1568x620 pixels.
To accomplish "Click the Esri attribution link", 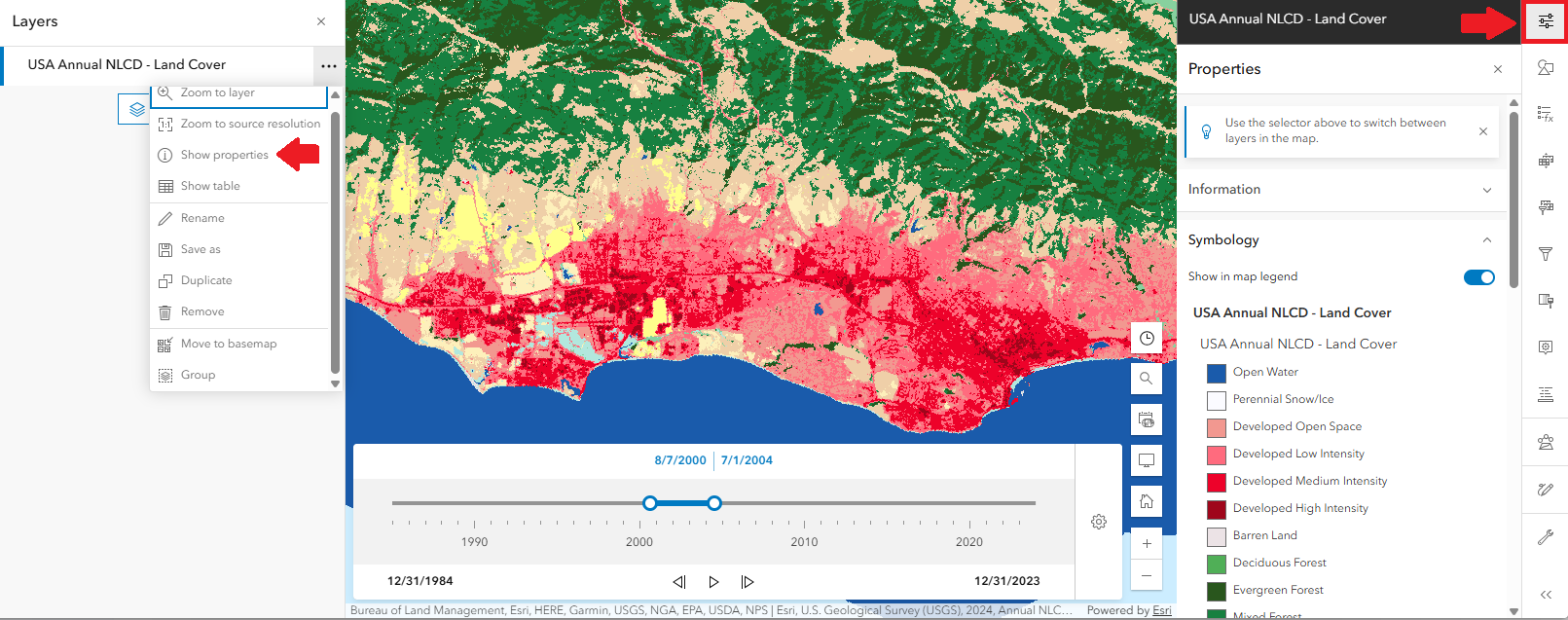I will click(x=1161, y=610).
